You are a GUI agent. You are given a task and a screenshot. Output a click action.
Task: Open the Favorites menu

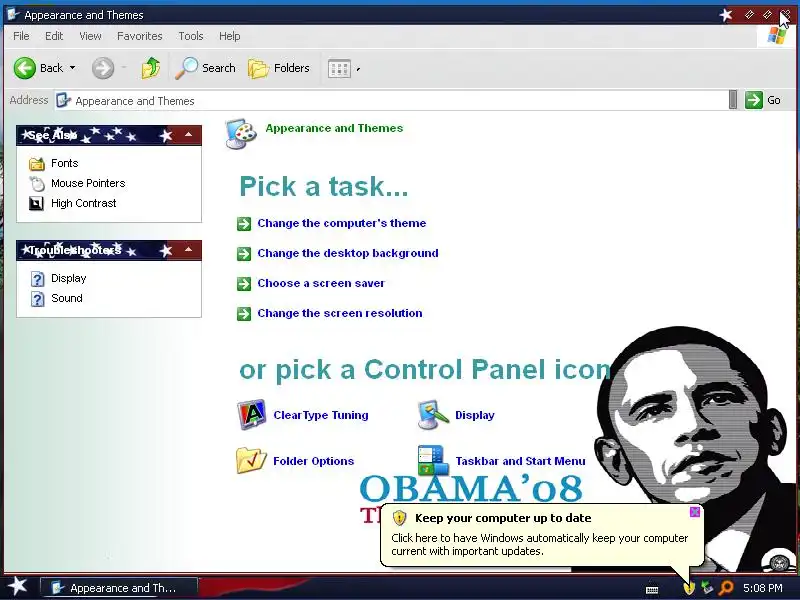(139, 36)
